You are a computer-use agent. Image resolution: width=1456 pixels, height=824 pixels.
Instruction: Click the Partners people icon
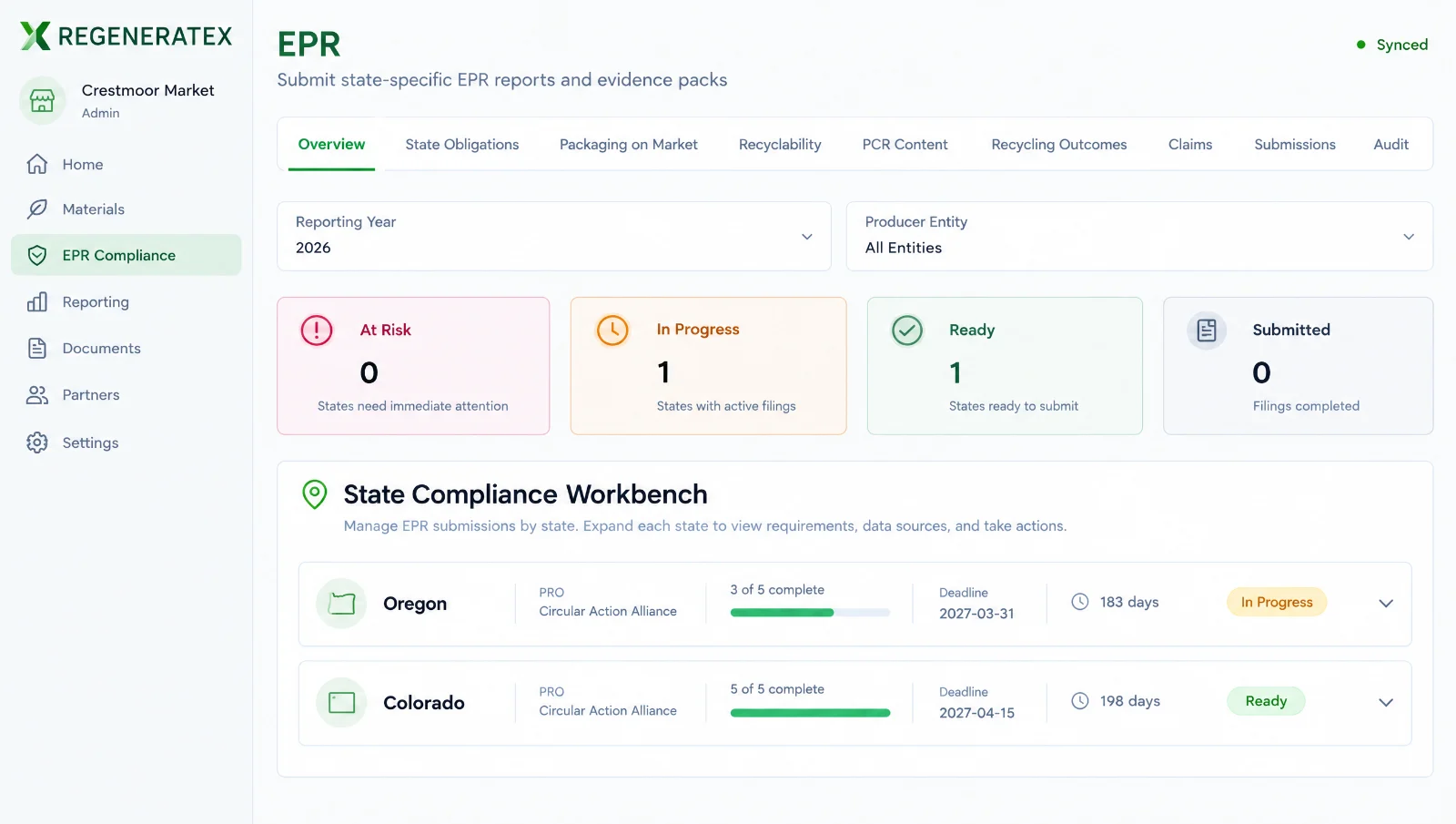37,394
